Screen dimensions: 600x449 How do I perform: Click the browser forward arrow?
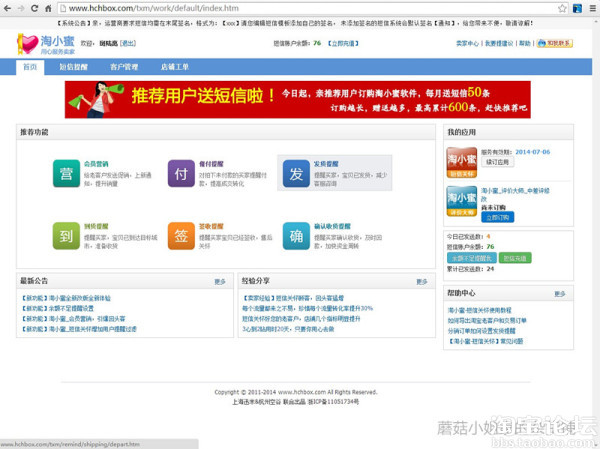[21, 8]
